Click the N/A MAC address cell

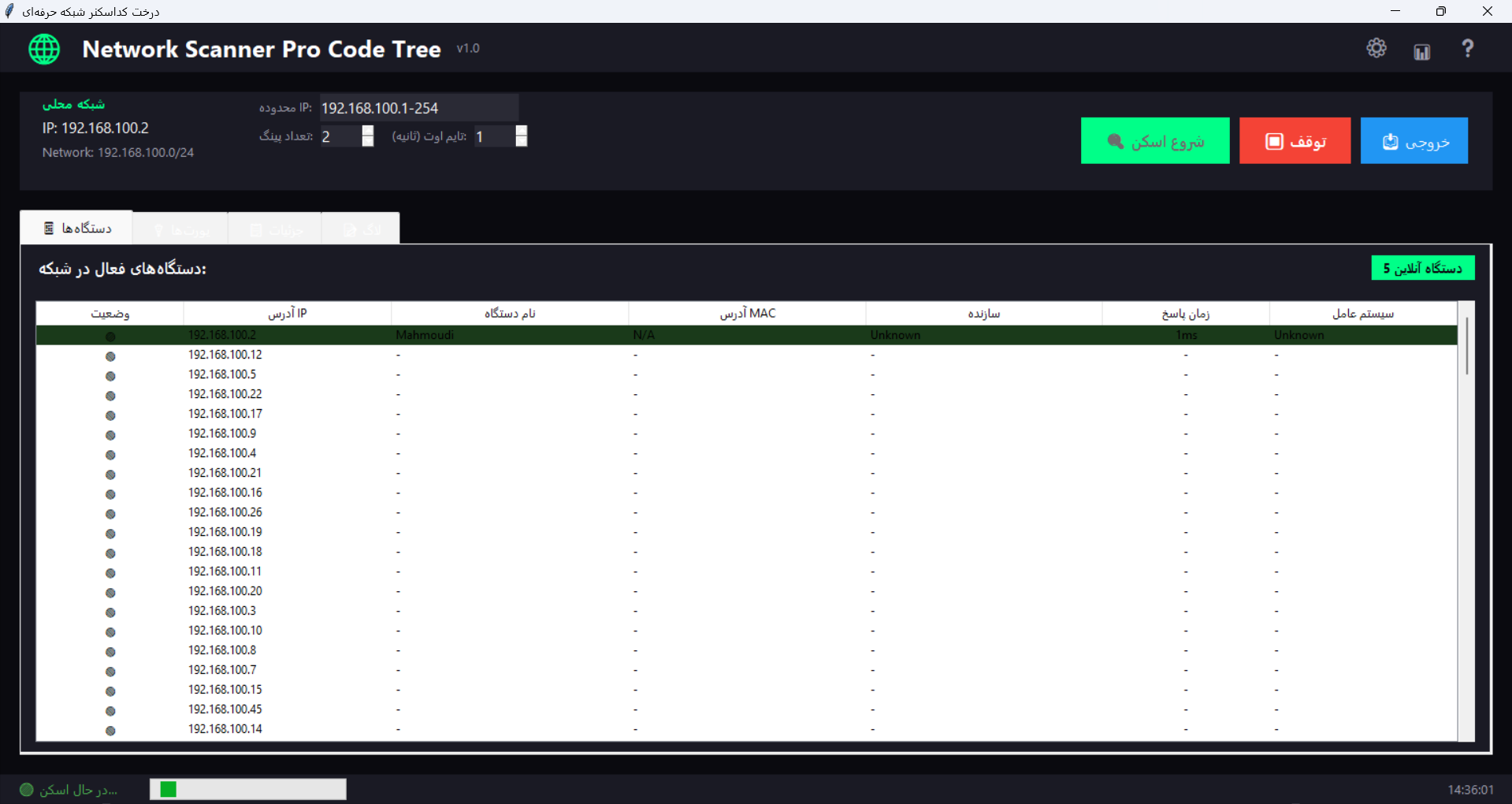tap(644, 335)
